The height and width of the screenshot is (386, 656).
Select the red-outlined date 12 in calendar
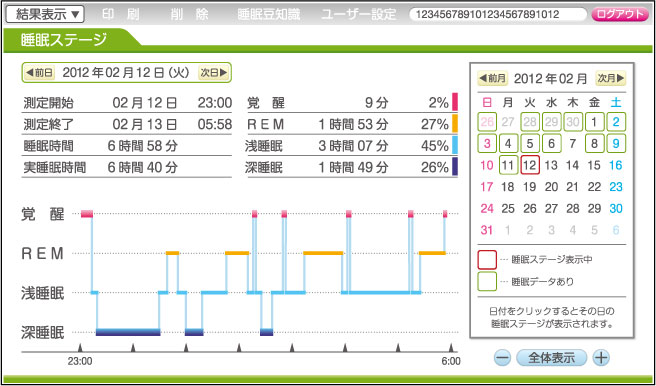click(x=530, y=165)
